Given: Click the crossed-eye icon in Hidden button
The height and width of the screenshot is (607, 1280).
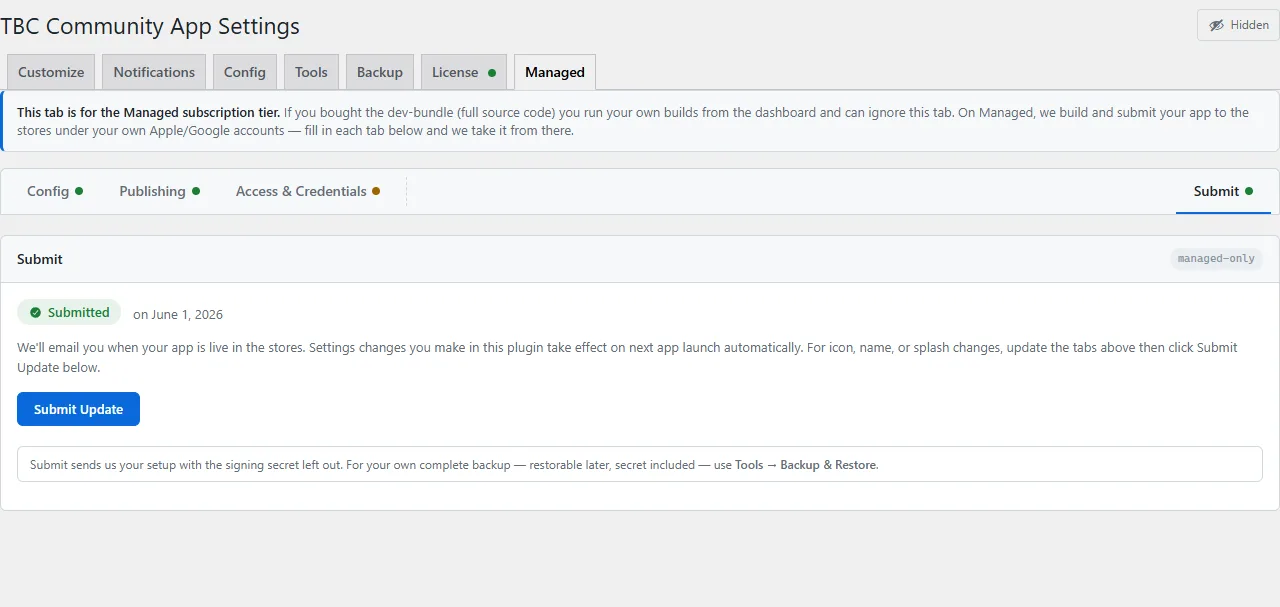Looking at the screenshot, I should pos(1216,25).
